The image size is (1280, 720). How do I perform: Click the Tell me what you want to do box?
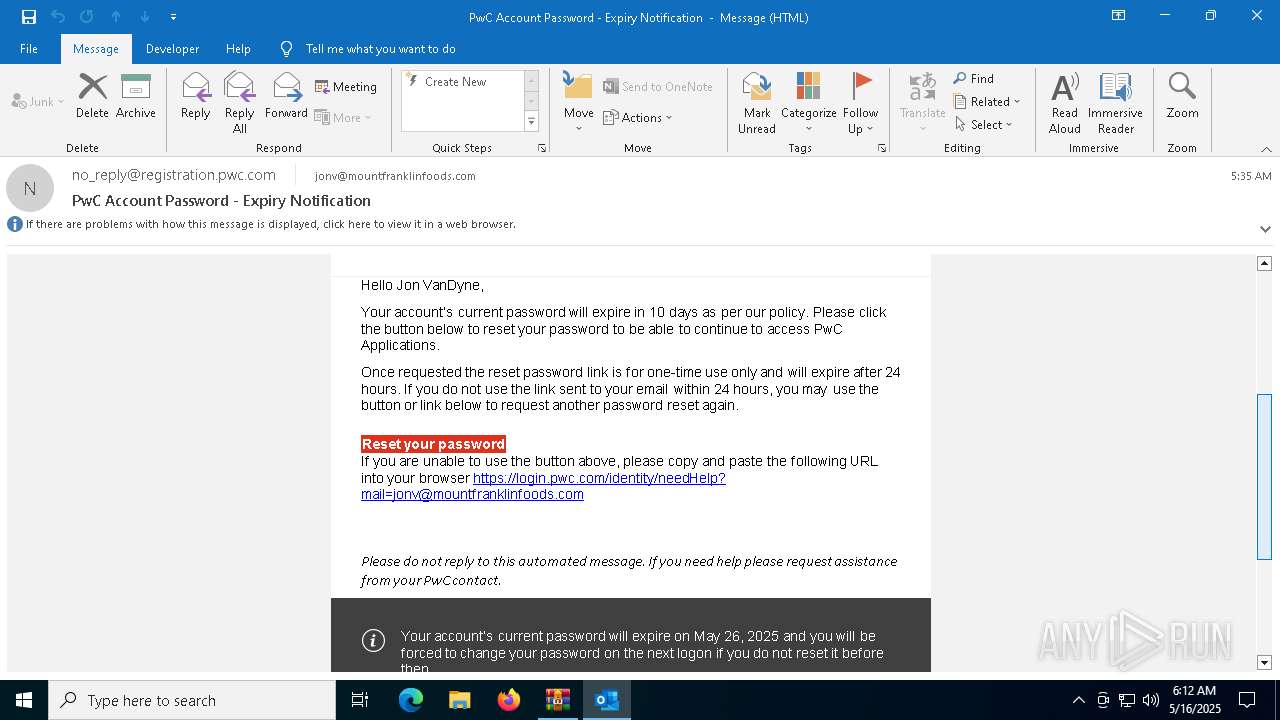coord(380,48)
